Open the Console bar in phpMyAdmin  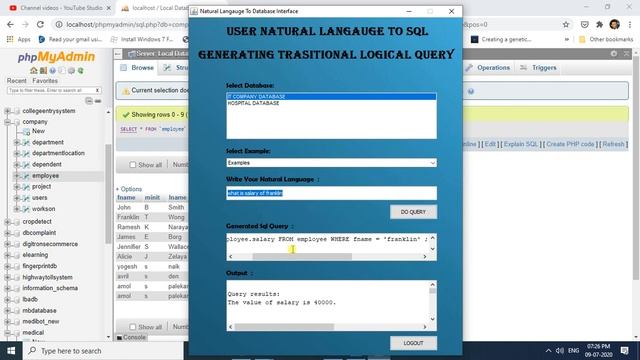pyautogui.click(x=131, y=338)
